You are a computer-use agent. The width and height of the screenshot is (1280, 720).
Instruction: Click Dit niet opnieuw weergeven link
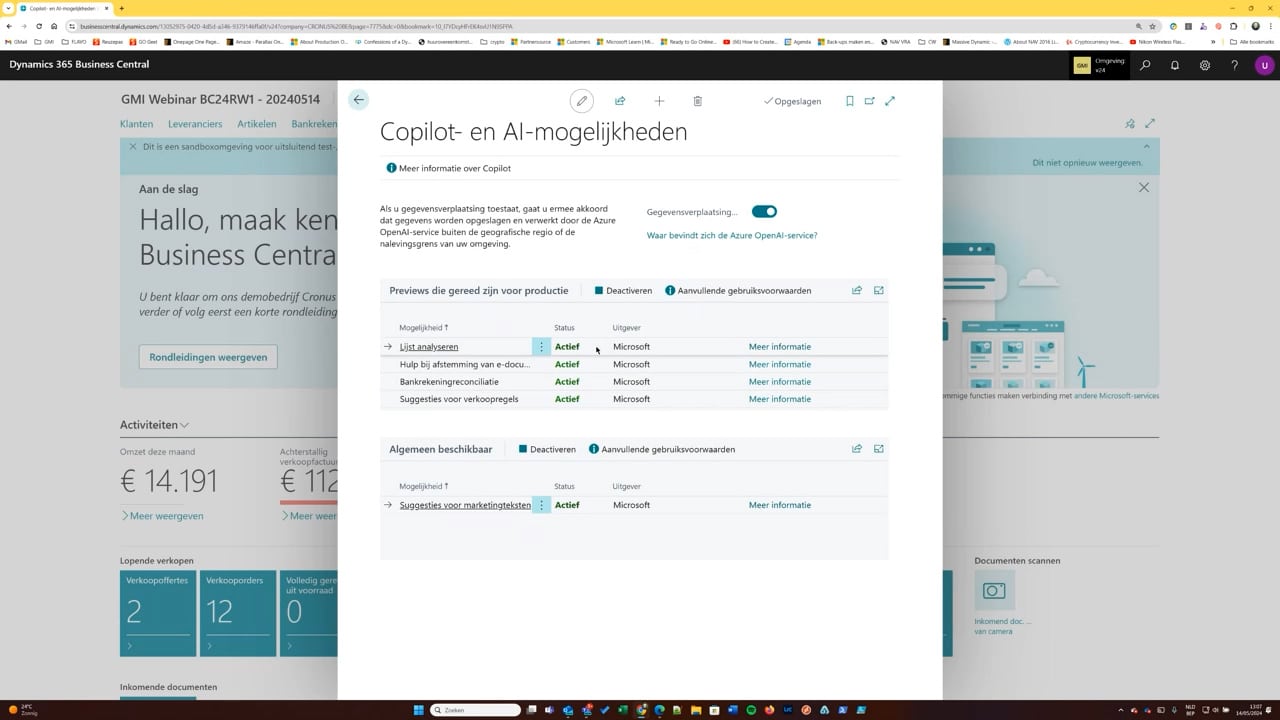click(x=1087, y=163)
